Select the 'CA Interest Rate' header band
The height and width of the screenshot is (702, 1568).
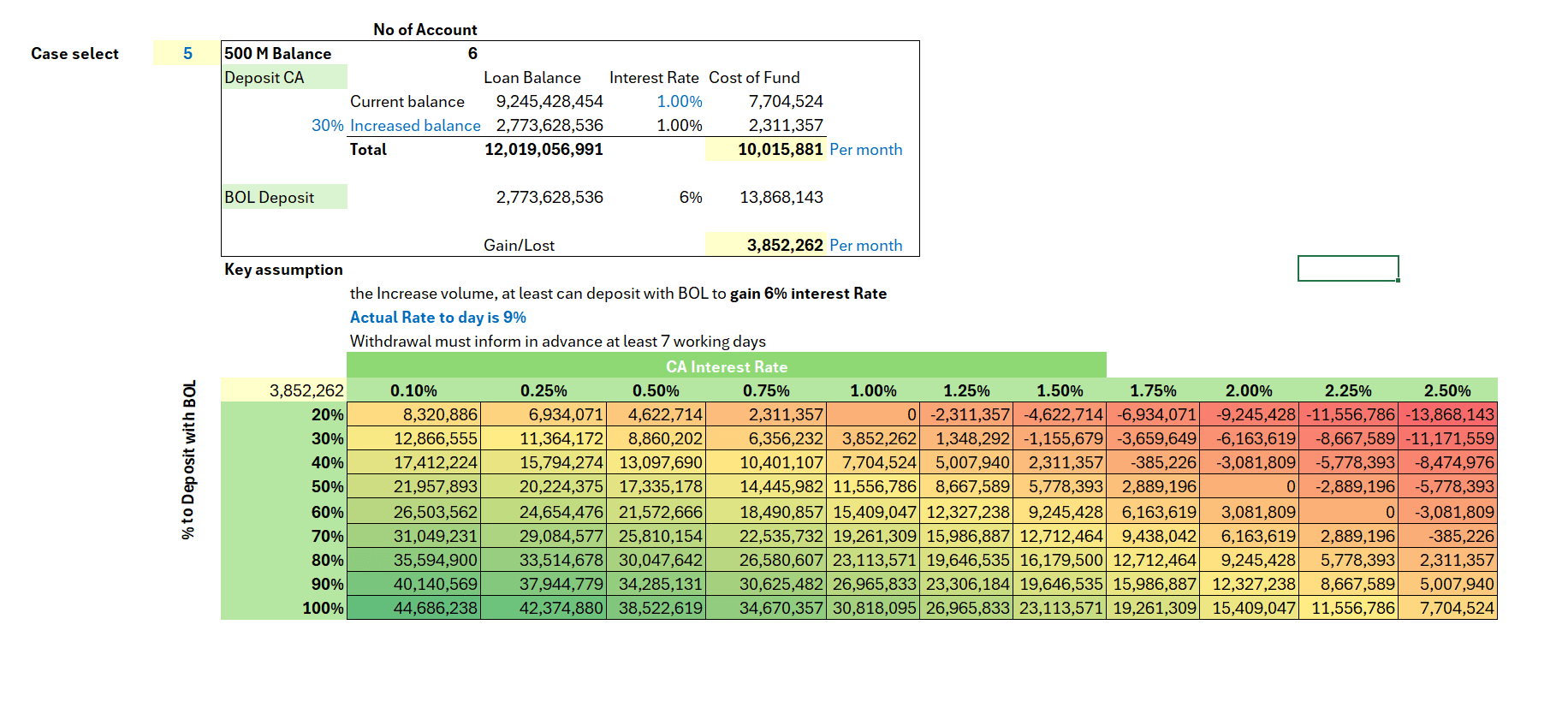[x=727, y=366]
